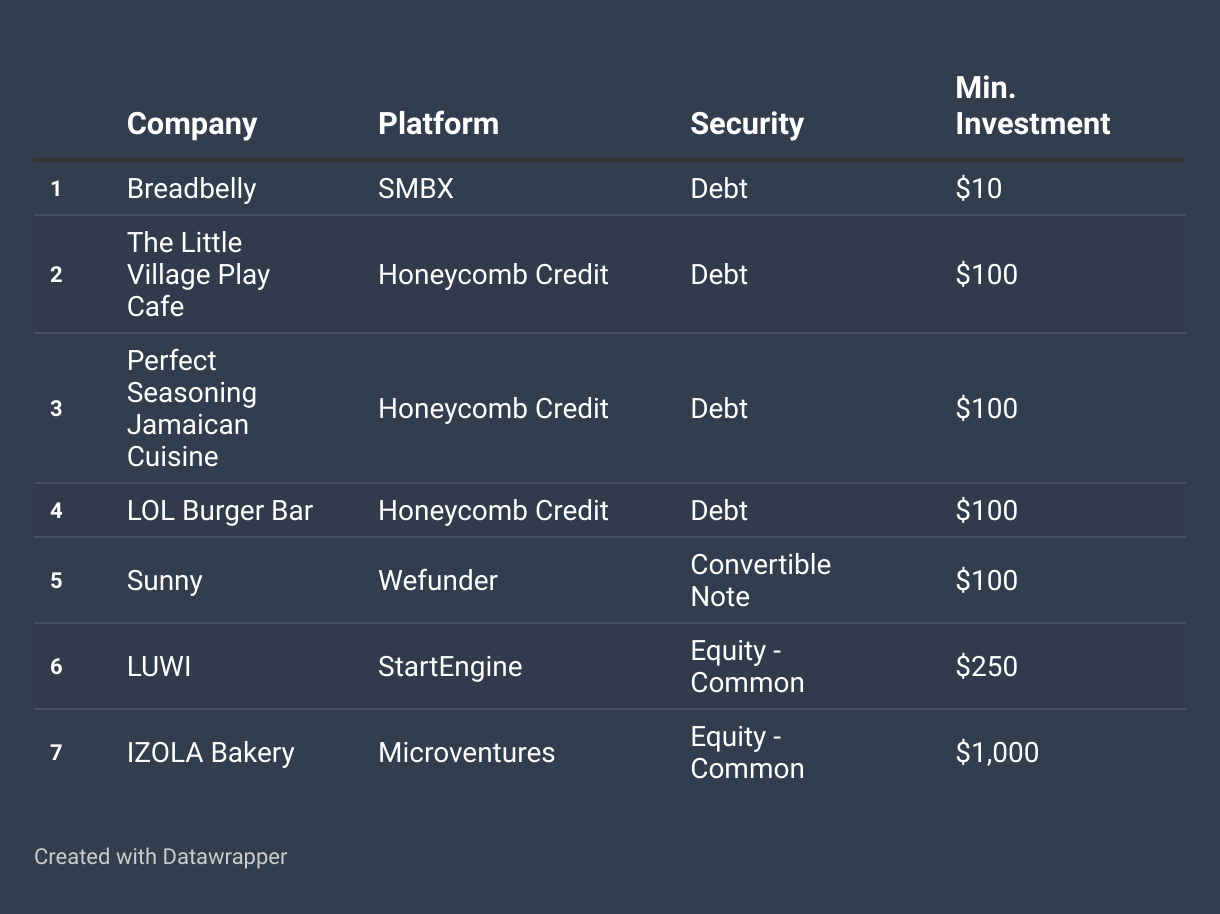The height and width of the screenshot is (914, 1220).
Task: Click the Company column header
Action: (x=192, y=123)
